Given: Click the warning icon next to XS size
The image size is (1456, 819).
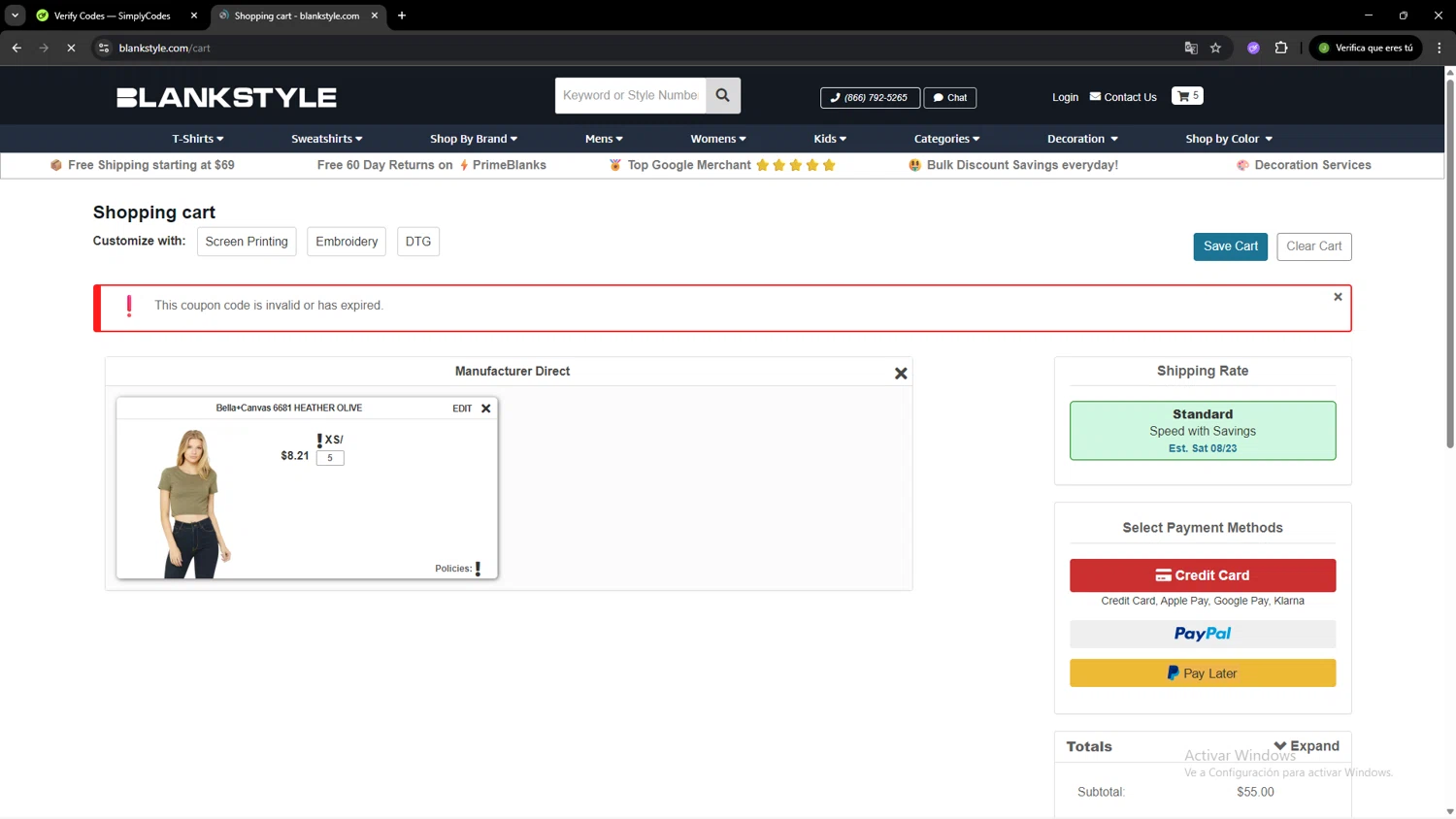Looking at the screenshot, I should [319, 441].
